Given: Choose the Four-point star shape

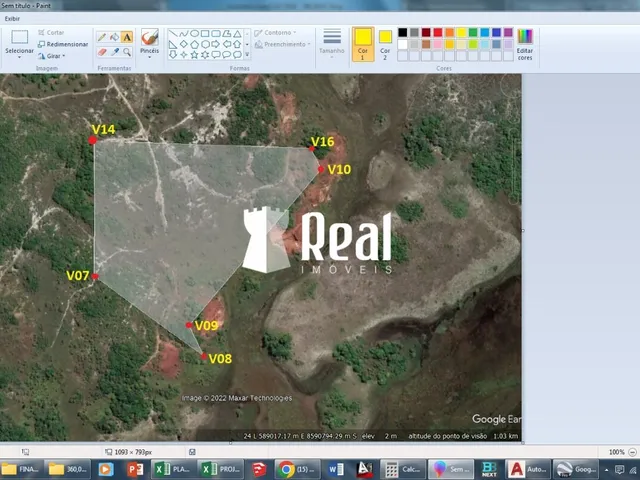Looking at the screenshot, I should [x=184, y=54].
